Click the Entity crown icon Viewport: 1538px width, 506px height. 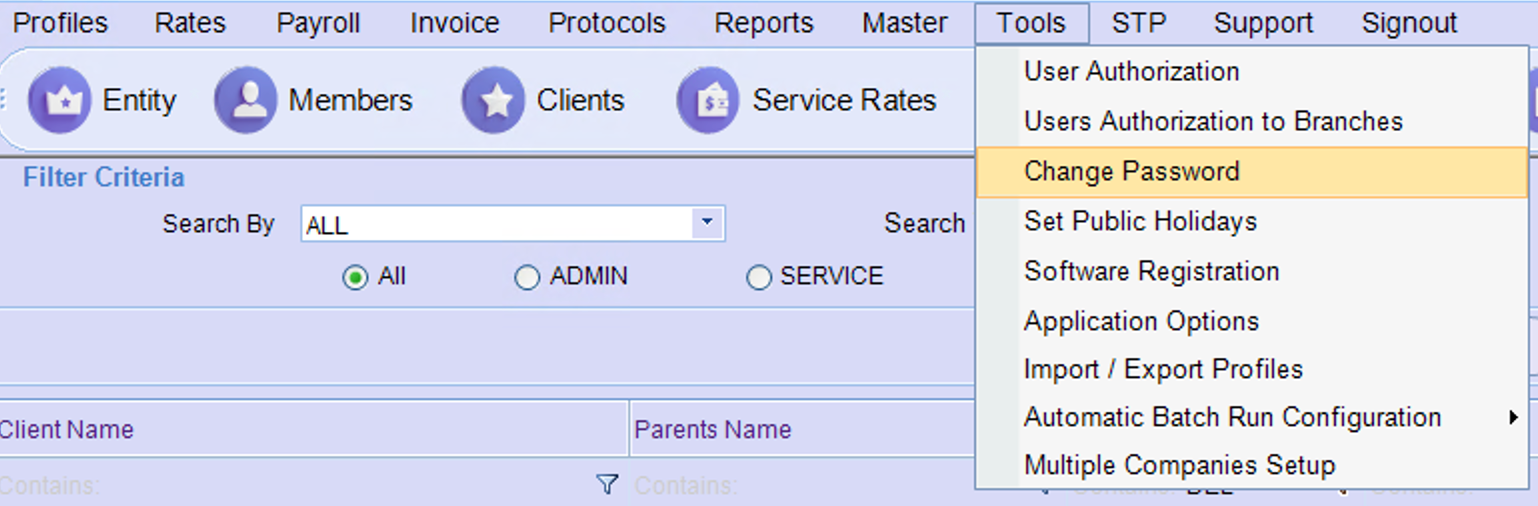click(x=59, y=100)
